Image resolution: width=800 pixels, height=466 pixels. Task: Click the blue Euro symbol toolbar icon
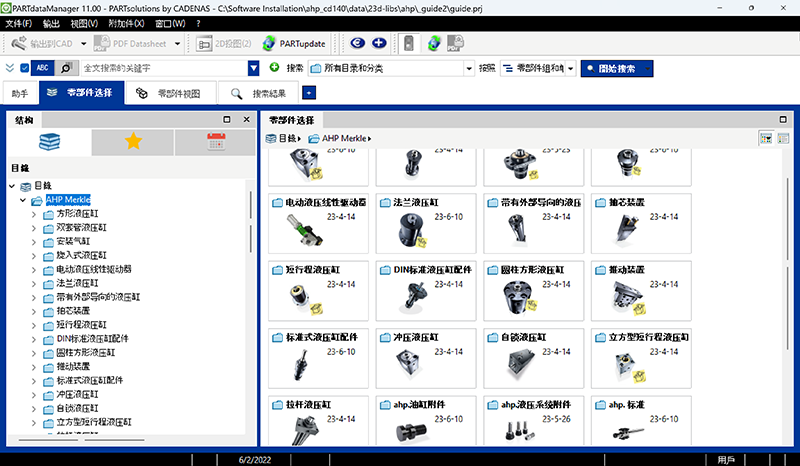(357, 43)
